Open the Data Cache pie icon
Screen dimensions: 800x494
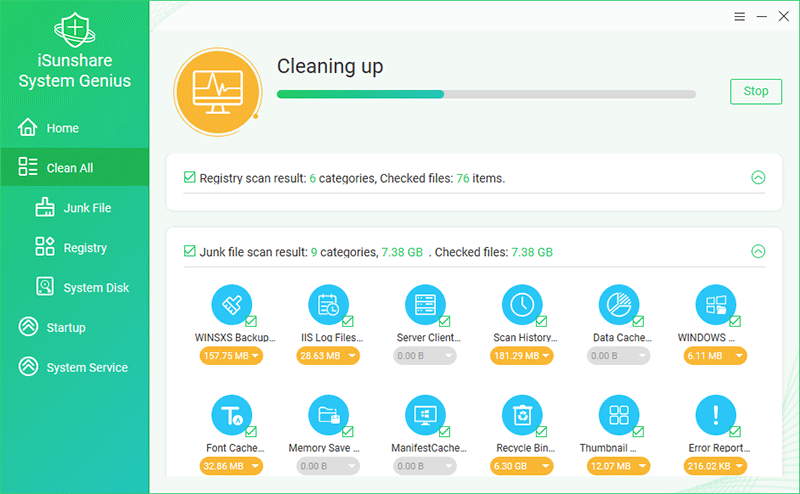tap(619, 305)
